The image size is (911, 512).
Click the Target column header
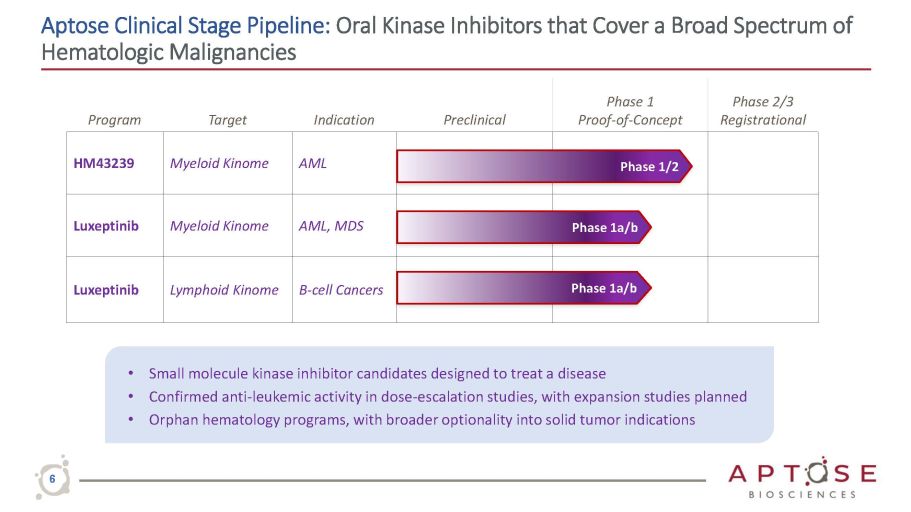(227, 120)
